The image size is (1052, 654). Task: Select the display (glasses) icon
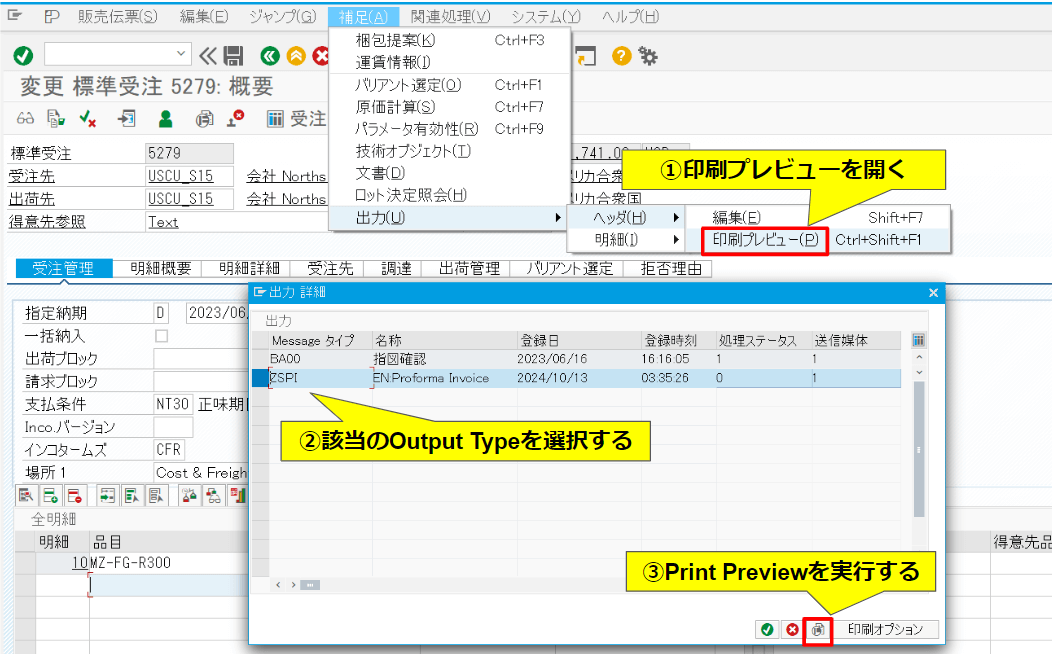point(28,119)
